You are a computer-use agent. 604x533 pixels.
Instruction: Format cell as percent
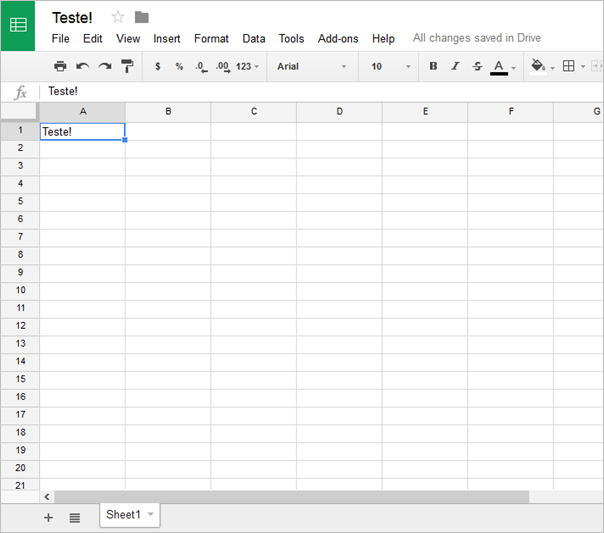coord(179,66)
